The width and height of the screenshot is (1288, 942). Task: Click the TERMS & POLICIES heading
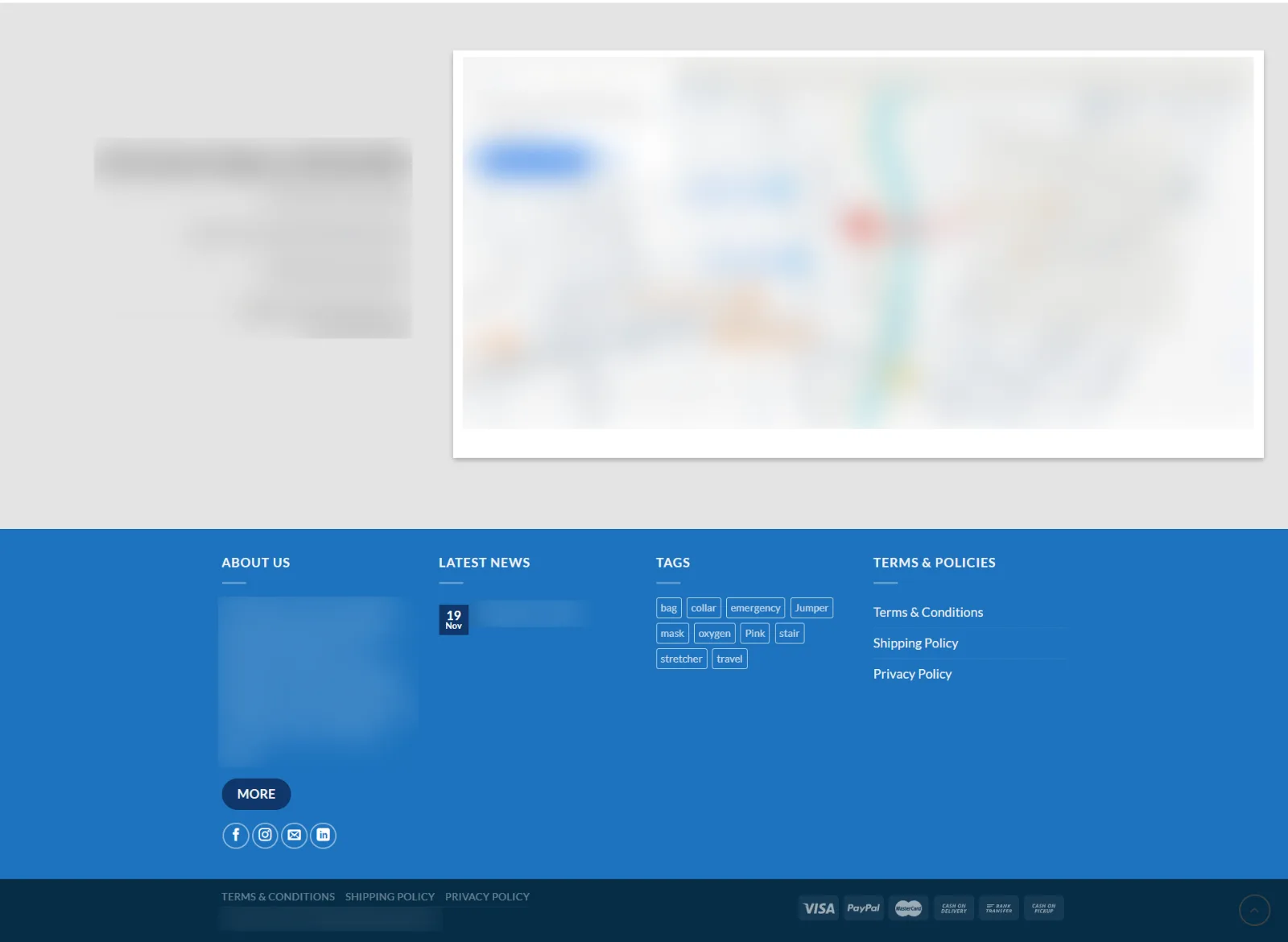pos(935,563)
